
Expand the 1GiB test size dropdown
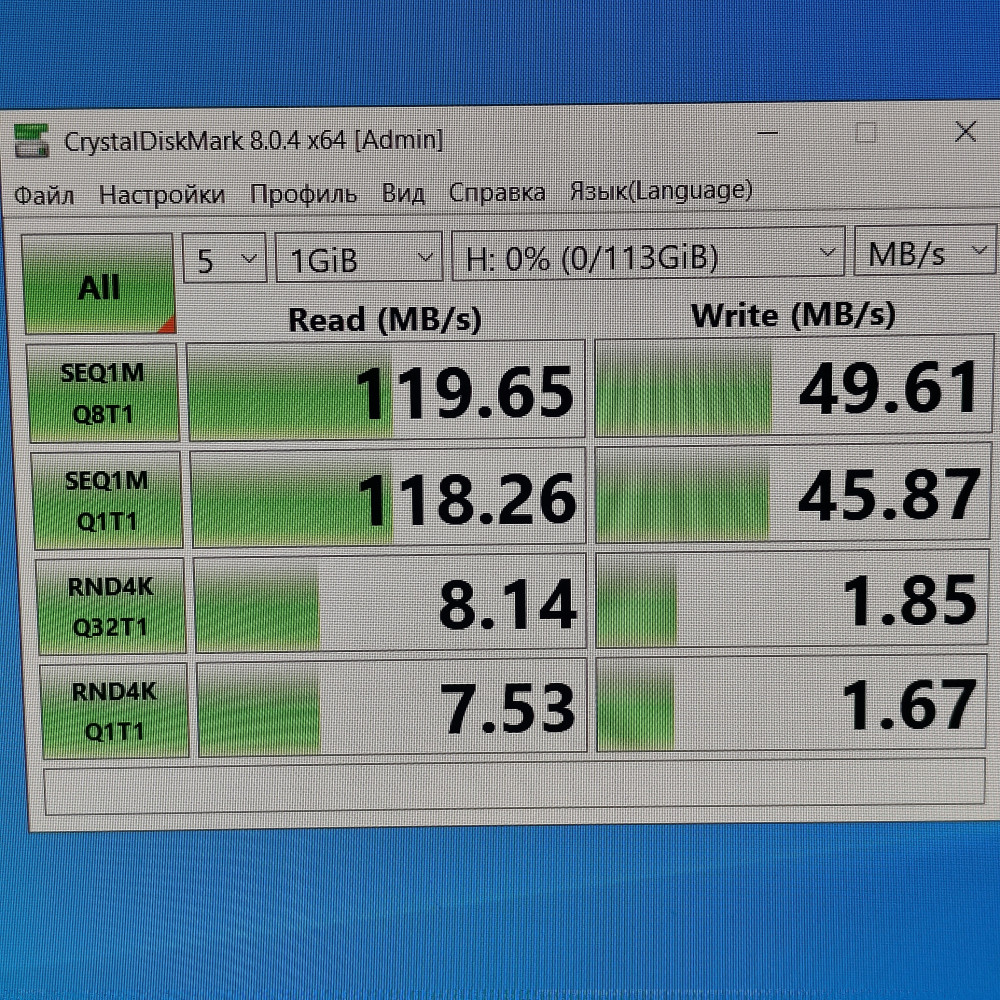tap(358, 256)
